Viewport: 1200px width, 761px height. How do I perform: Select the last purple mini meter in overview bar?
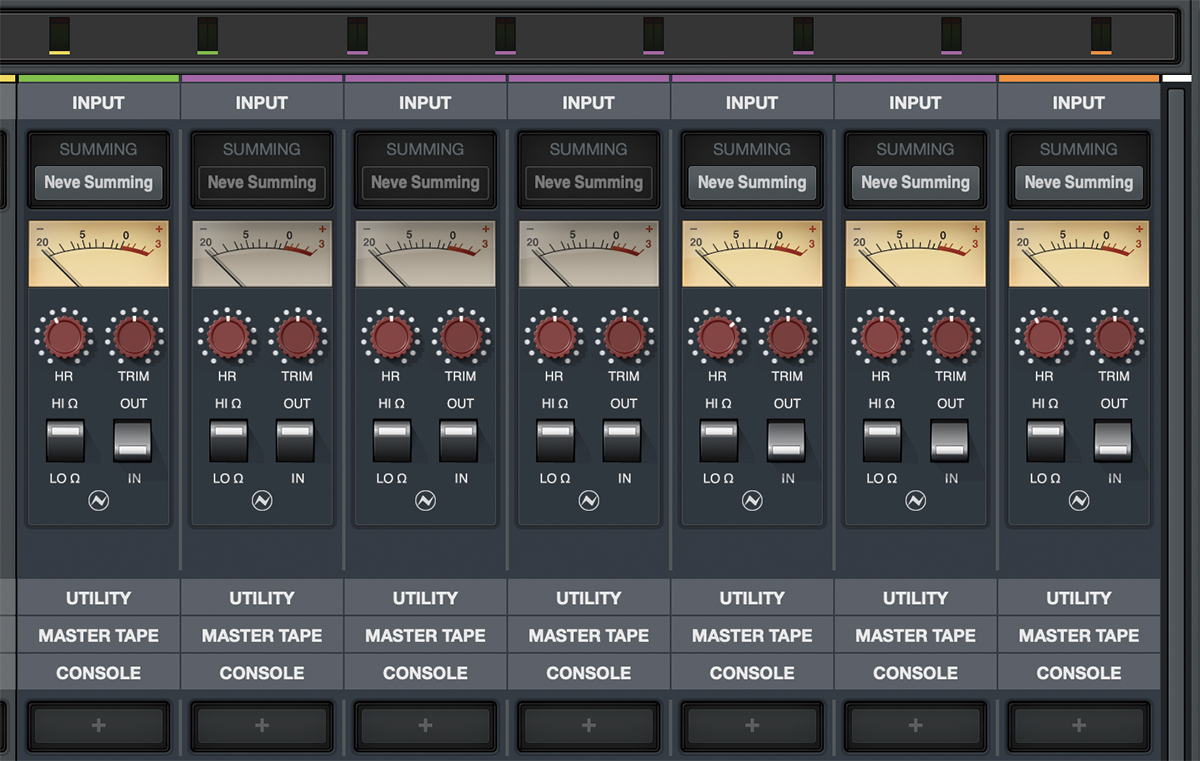[951, 35]
